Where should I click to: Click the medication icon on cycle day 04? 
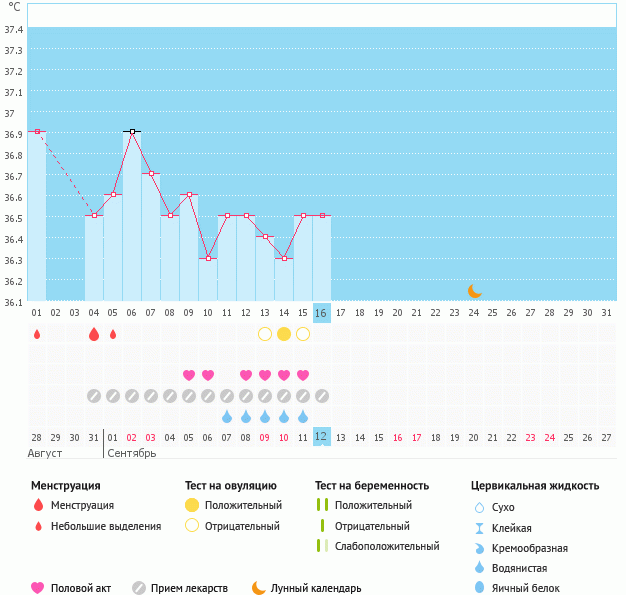click(94, 396)
